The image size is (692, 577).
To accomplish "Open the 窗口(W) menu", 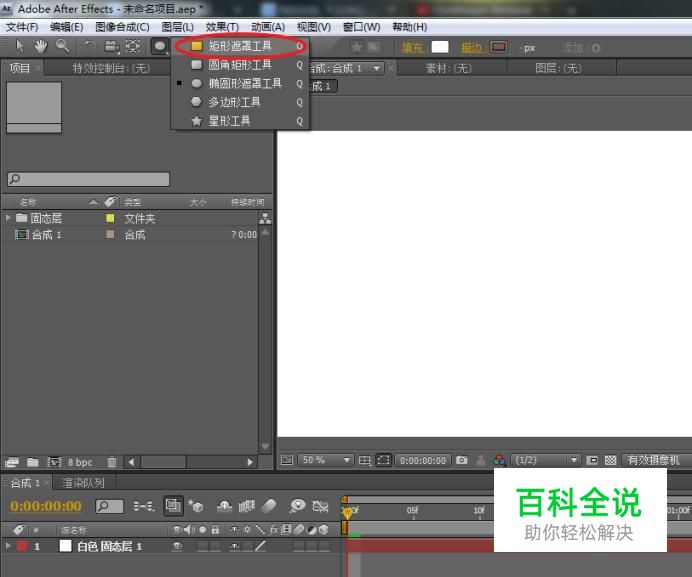I will 361,27.
